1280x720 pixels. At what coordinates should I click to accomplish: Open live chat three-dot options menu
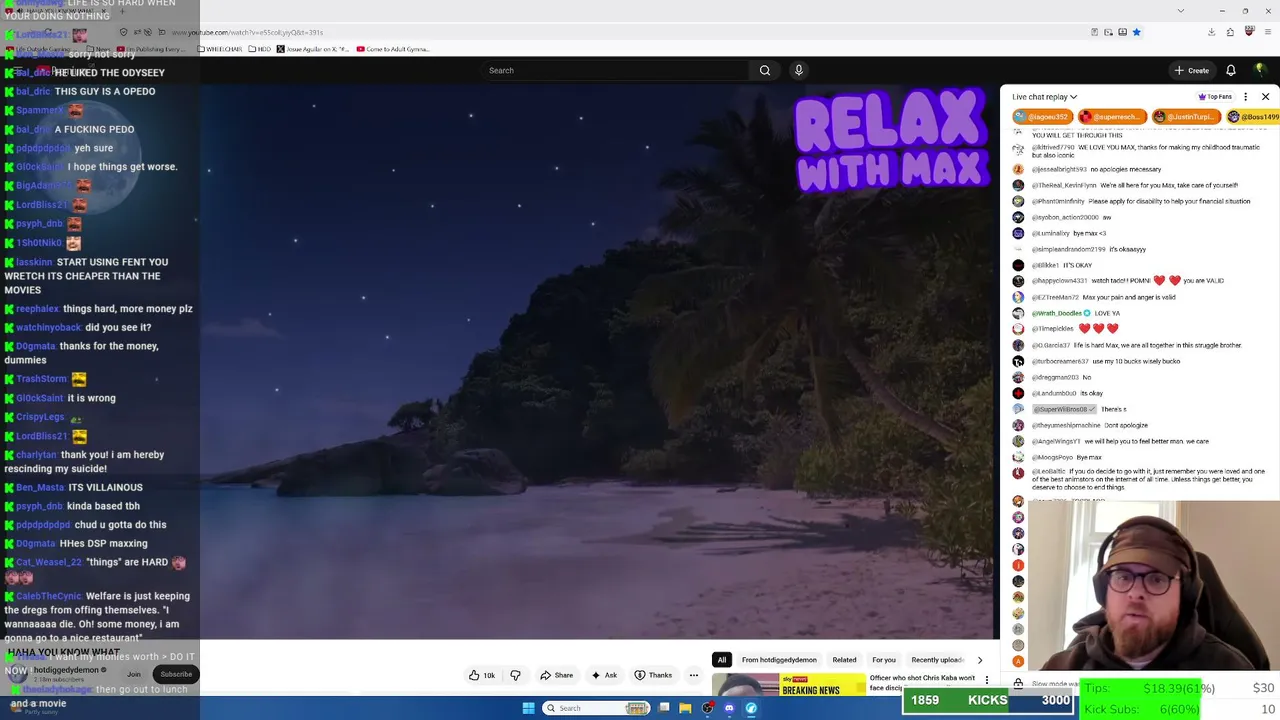click(x=1245, y=97)
